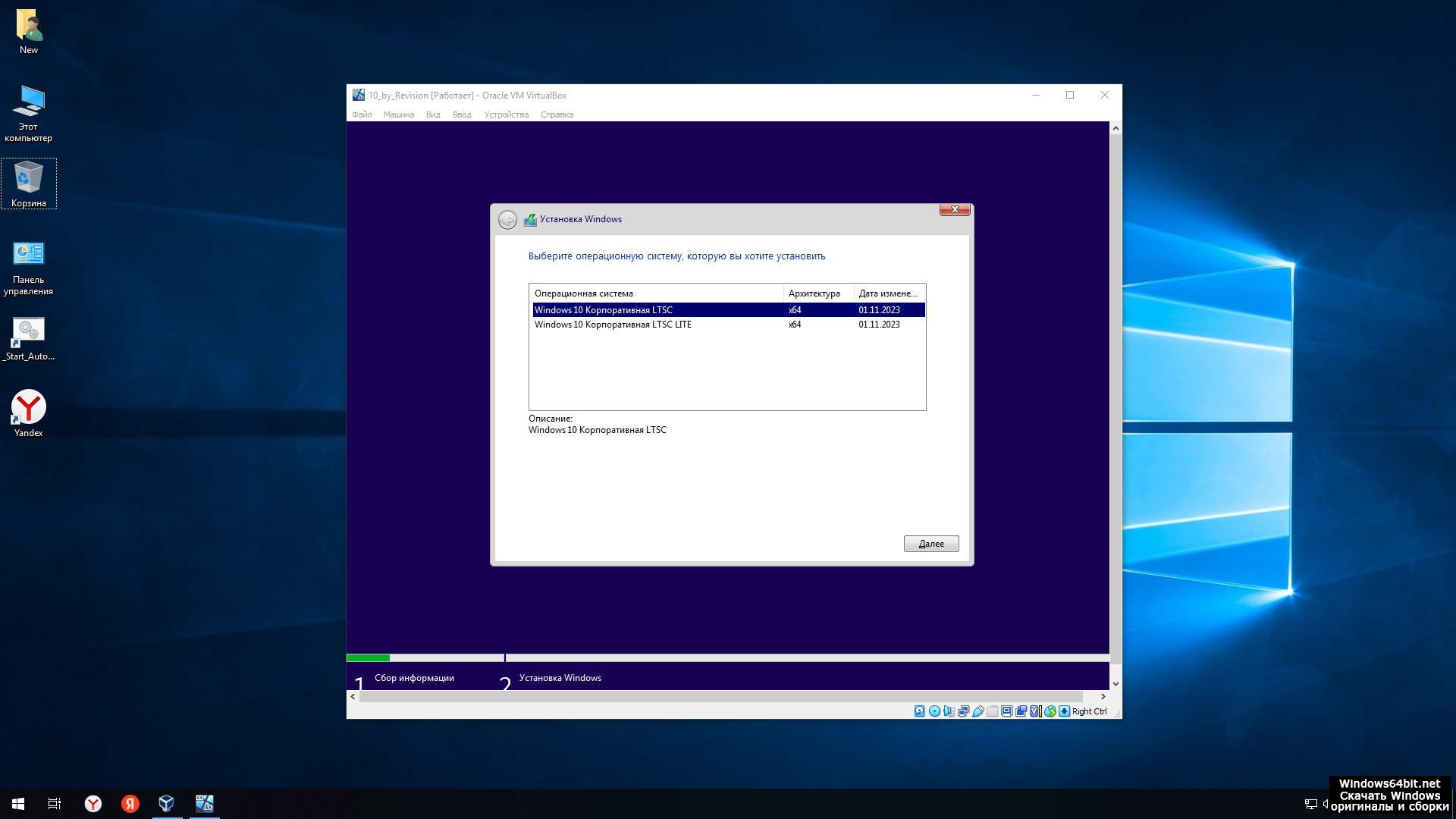This screenshot has height=819, width=1456.
Task: Click the keyboard capture arrow icon
Action: point(1065,711)
